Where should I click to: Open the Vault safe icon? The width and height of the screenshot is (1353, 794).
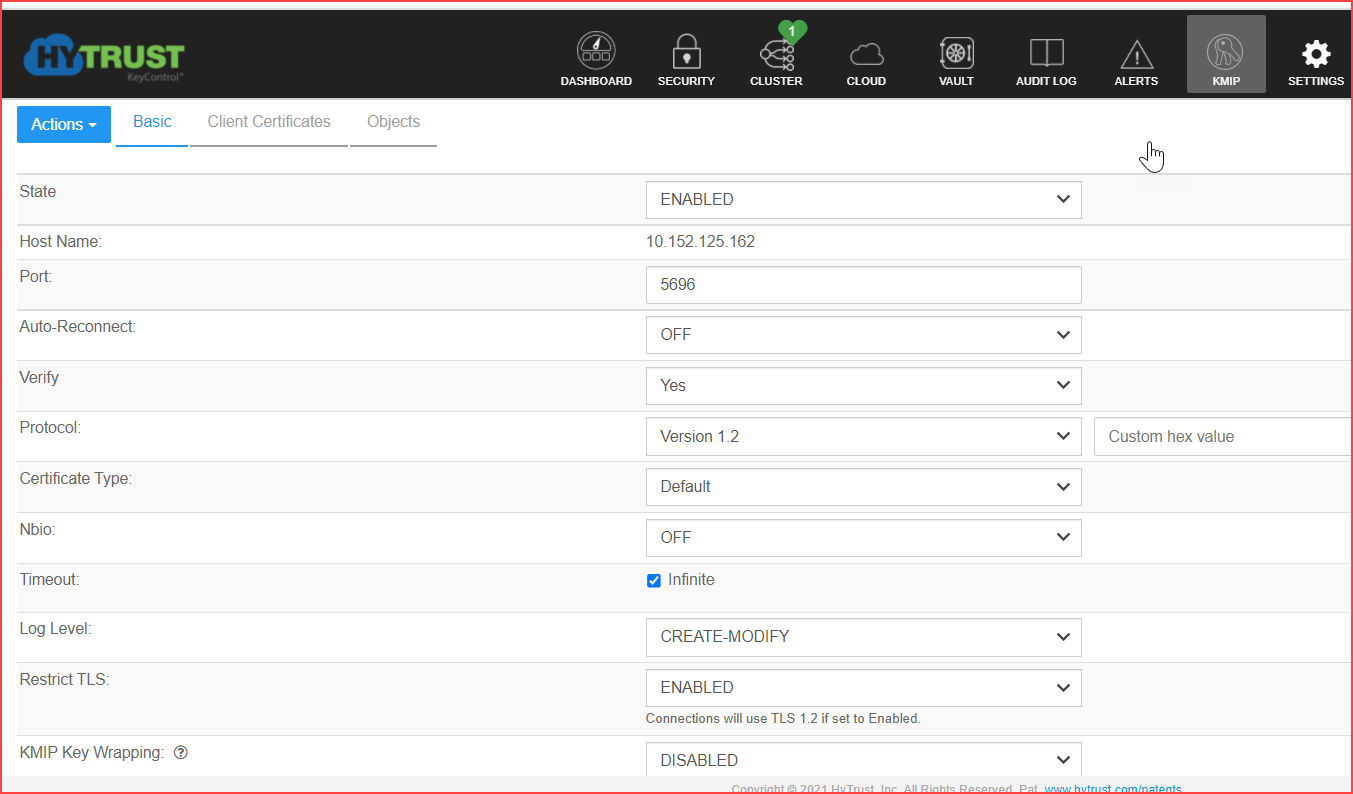[956, 53]
